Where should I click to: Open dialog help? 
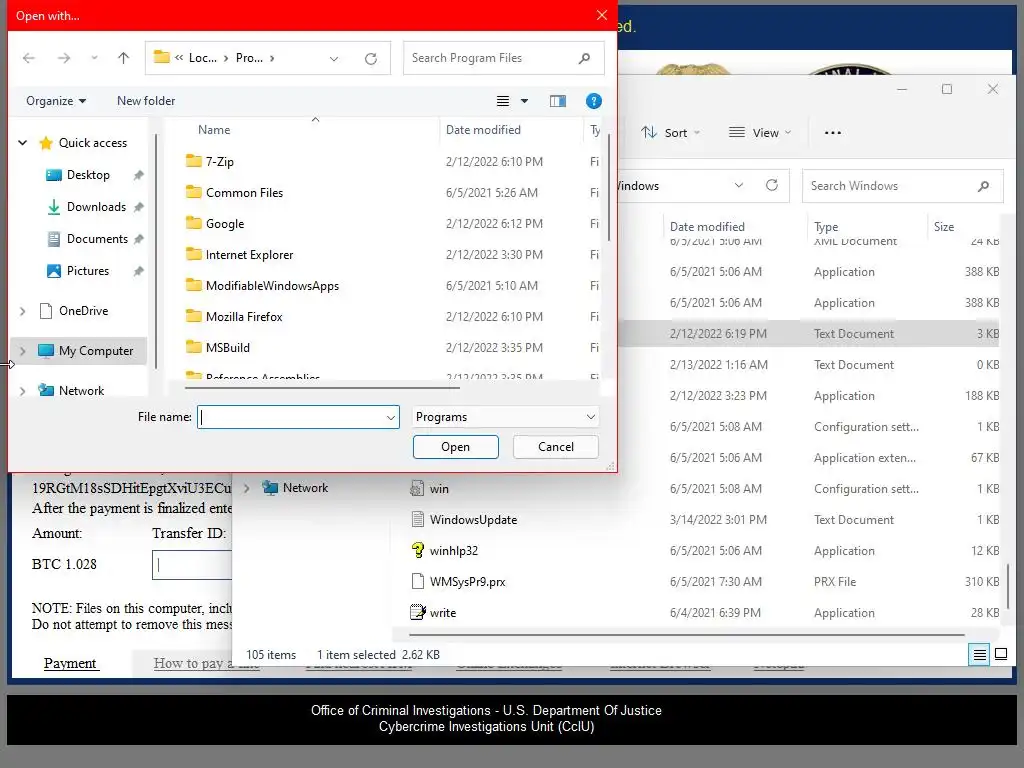(x=594, y=101)
